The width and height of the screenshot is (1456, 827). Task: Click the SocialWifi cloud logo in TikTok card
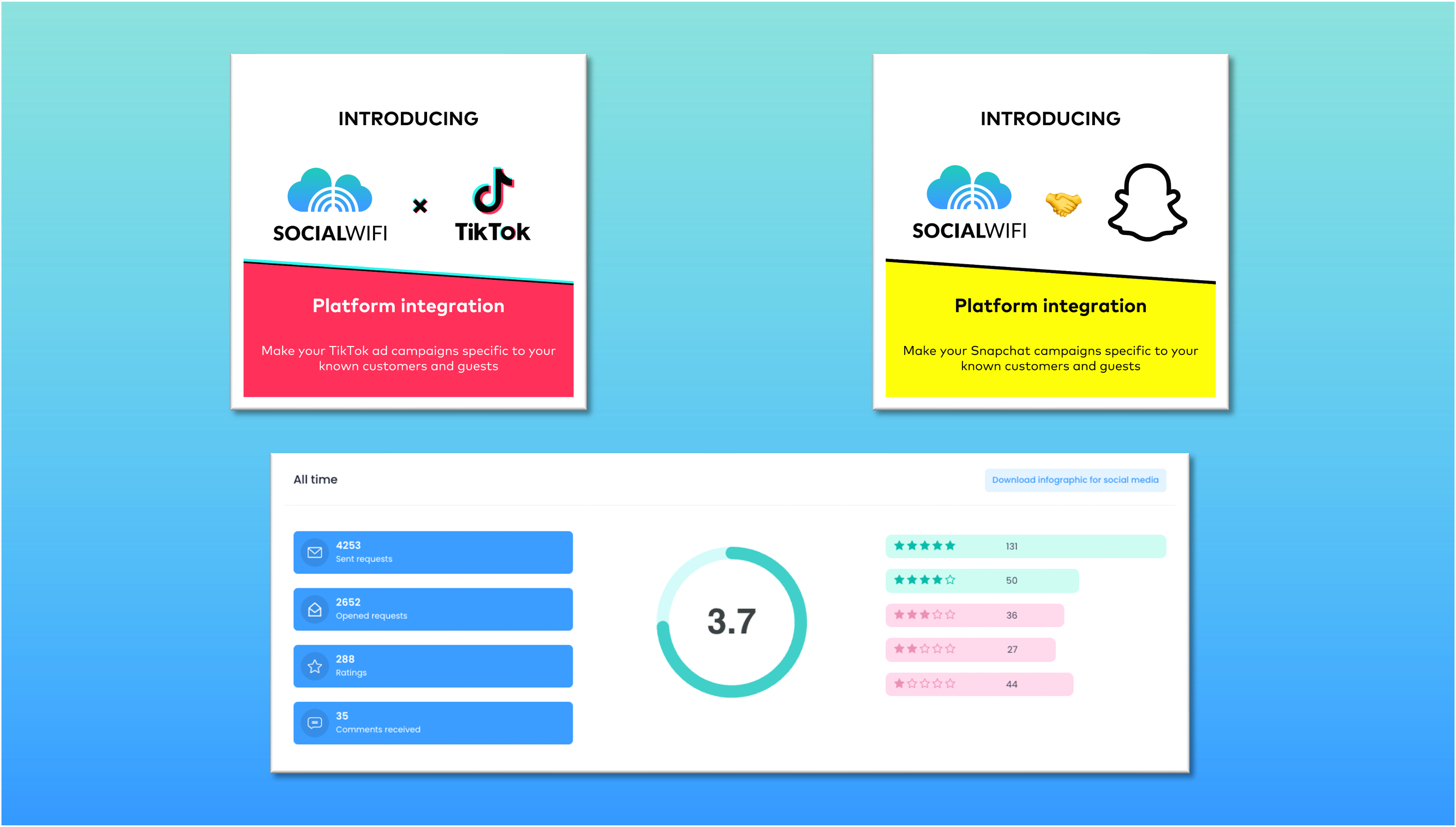329,190
